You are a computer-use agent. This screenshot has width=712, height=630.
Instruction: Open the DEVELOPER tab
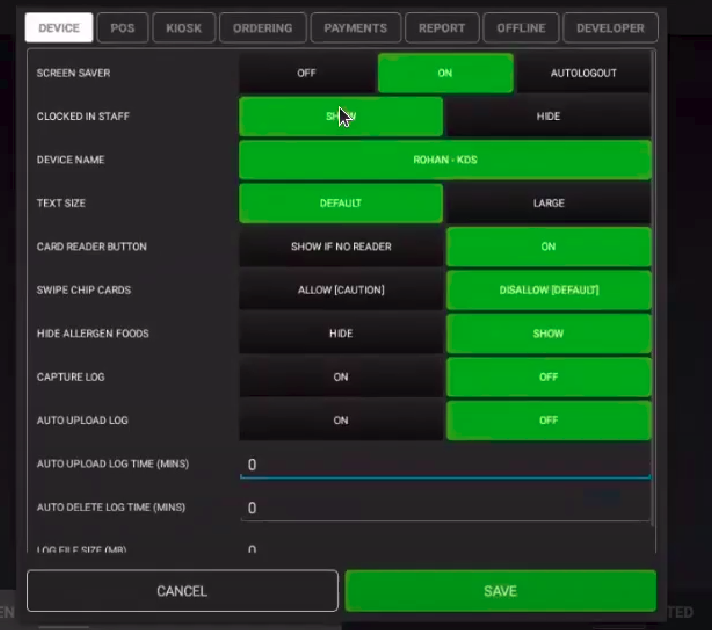(610, 28)
